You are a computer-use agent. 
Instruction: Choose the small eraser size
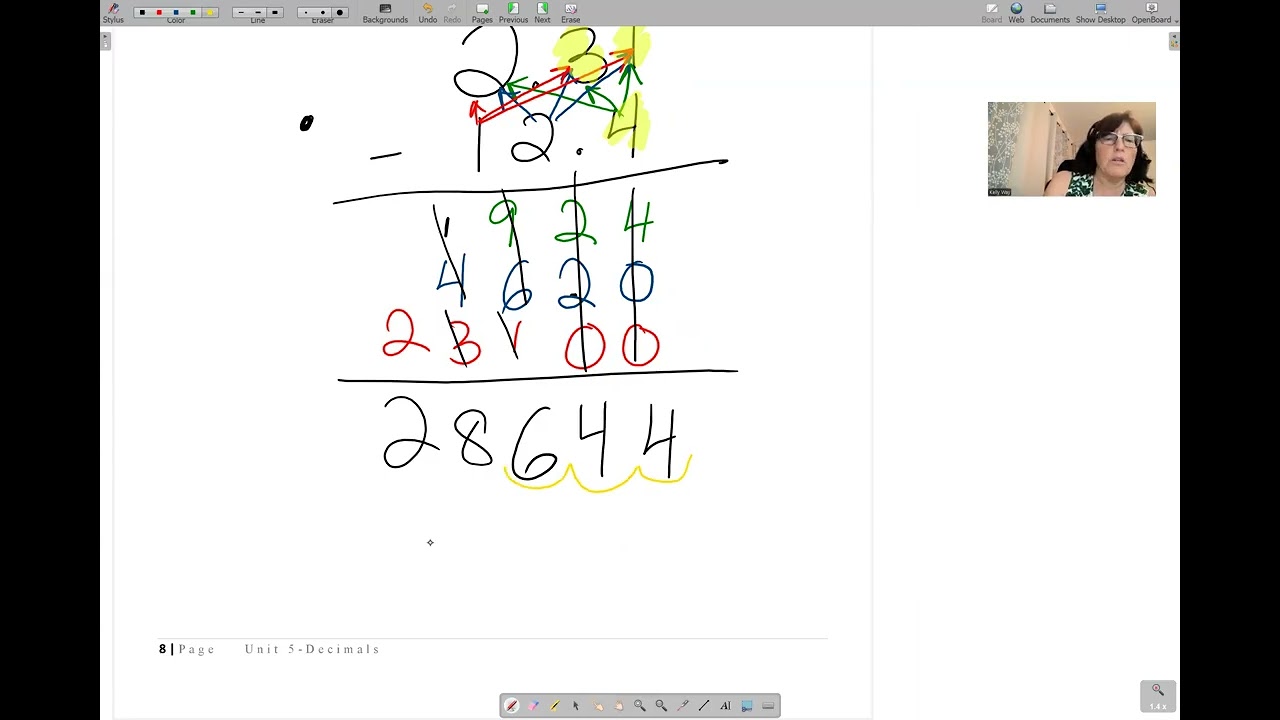click(x=305, y=12)
